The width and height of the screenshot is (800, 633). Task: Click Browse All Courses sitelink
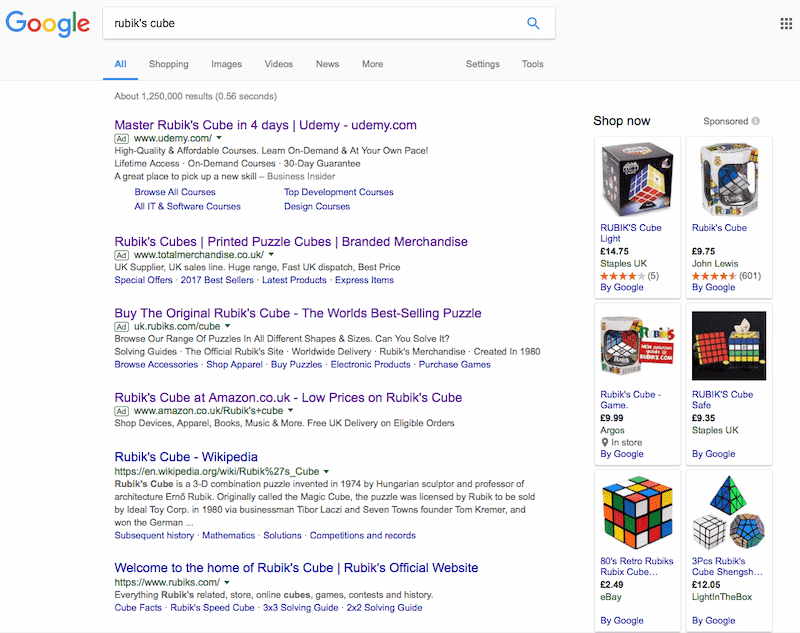(175, 192)
